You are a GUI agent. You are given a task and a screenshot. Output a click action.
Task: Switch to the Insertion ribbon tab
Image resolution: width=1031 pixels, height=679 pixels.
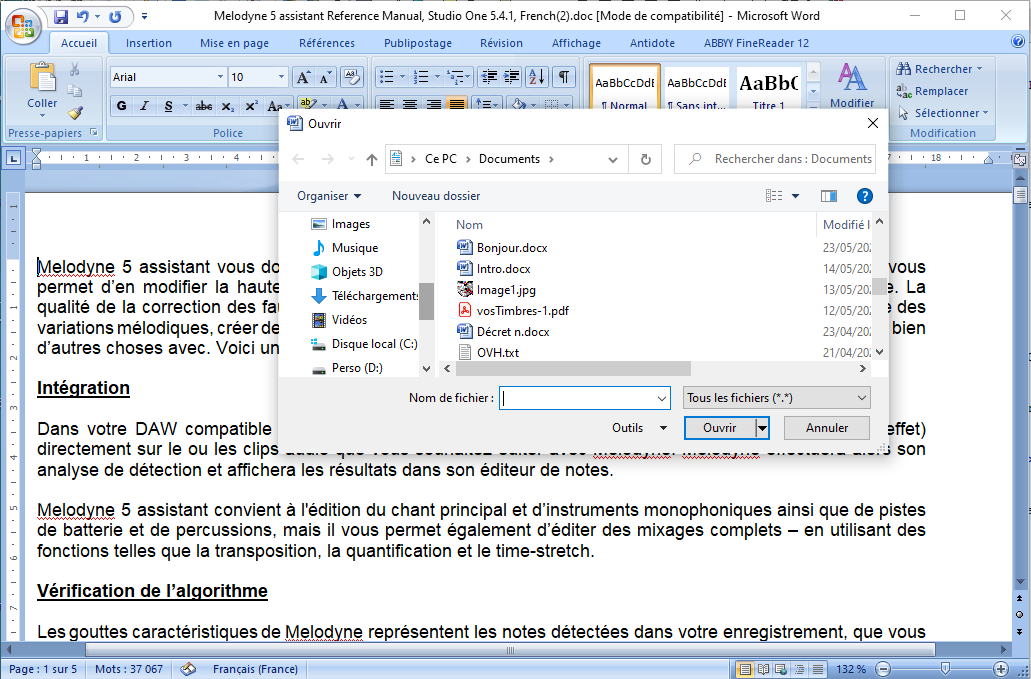[x=149, y=43]
